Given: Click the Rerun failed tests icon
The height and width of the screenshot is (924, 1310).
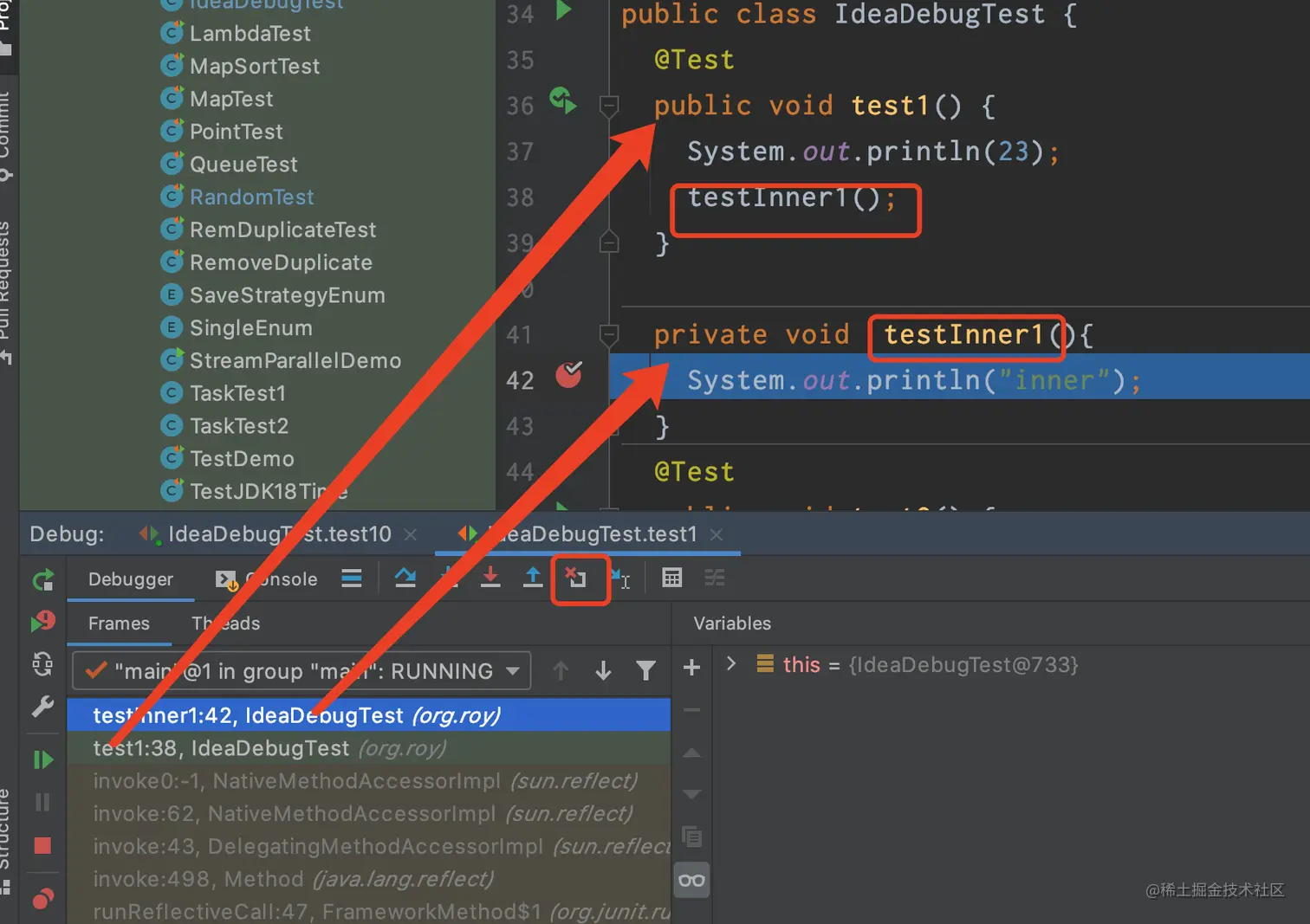Looking at the screenshot, I should (42, 622).
